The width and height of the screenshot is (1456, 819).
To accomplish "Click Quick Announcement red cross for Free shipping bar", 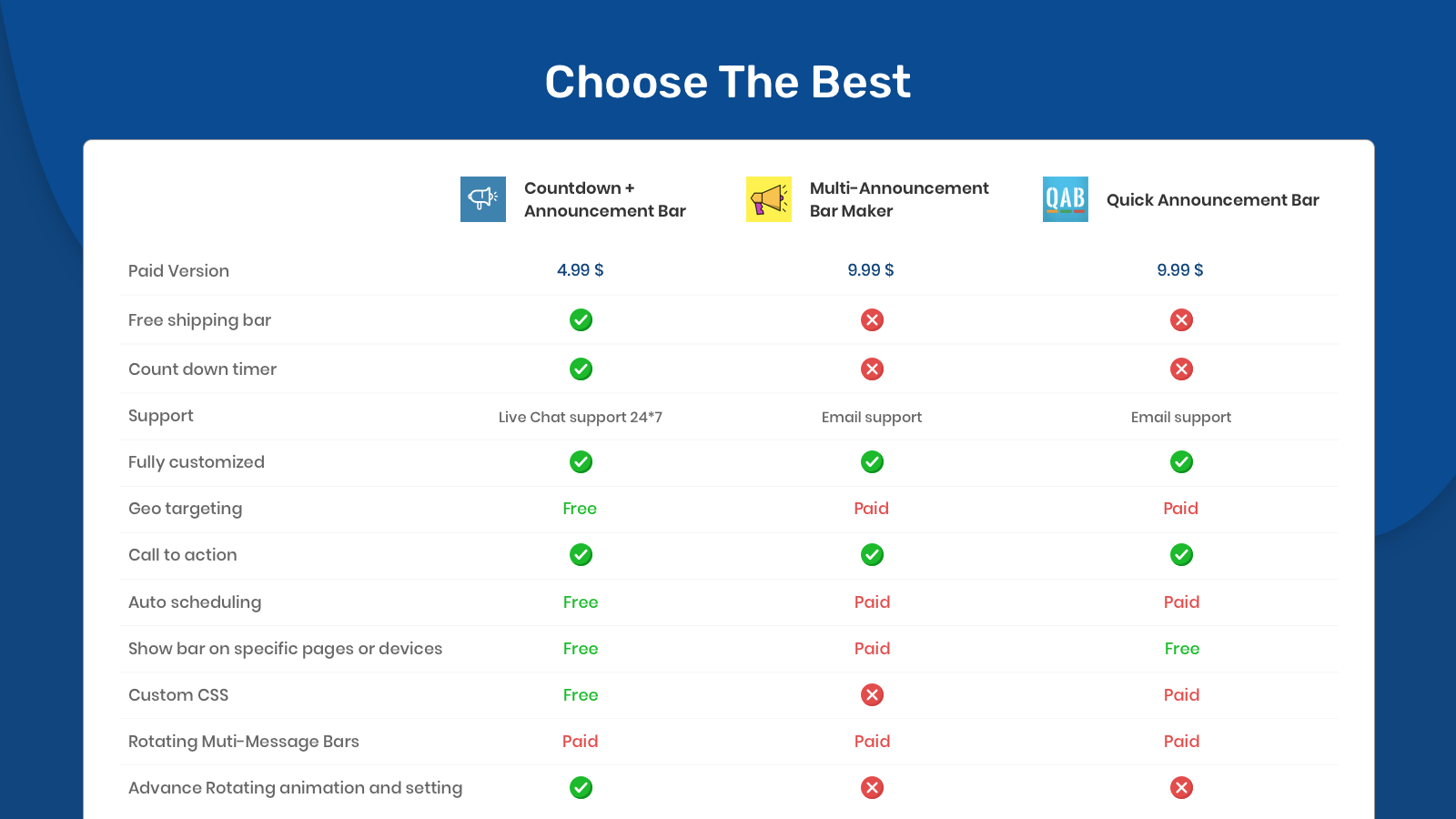I will pos(1181,320).
